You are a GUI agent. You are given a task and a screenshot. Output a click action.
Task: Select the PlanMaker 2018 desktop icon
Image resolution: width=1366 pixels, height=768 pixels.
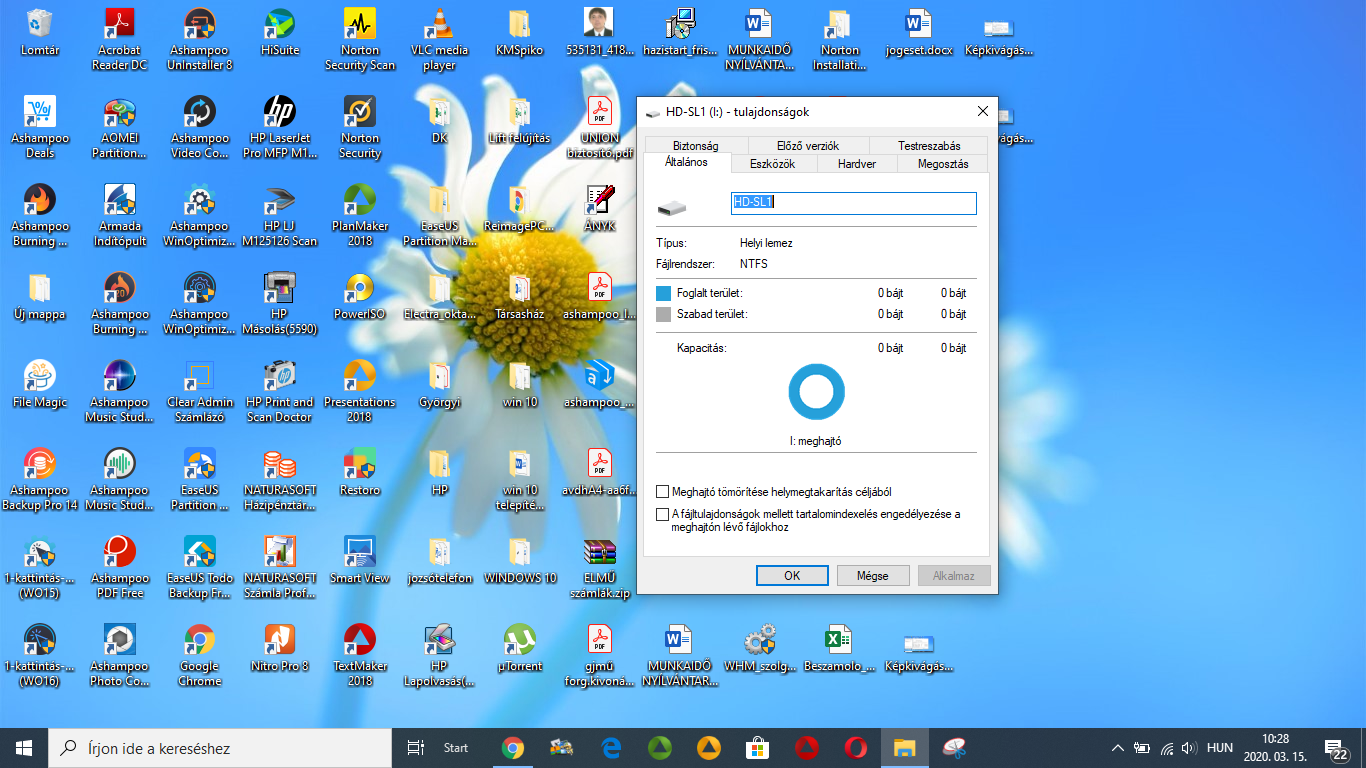pyautogui.click(x=360, y=216)
